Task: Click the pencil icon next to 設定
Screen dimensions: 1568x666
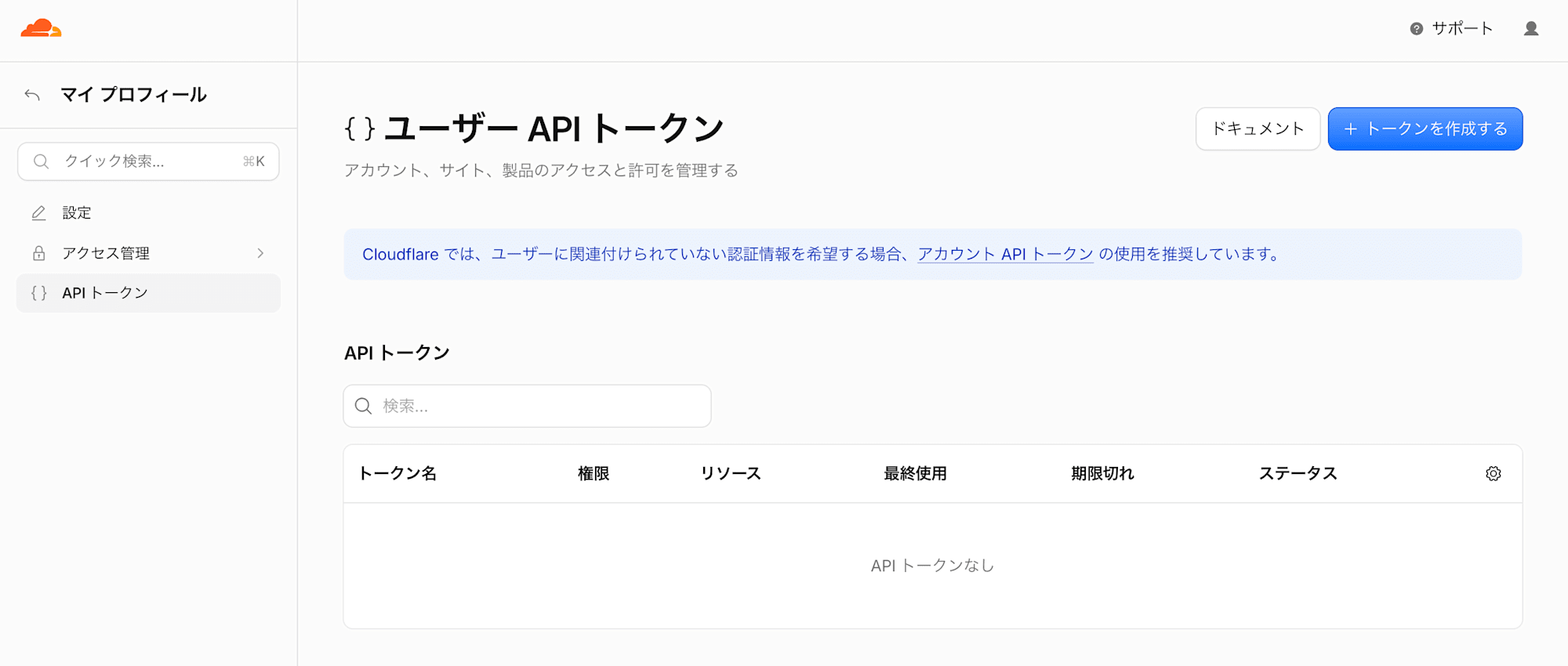Action: tap(38, 213)
